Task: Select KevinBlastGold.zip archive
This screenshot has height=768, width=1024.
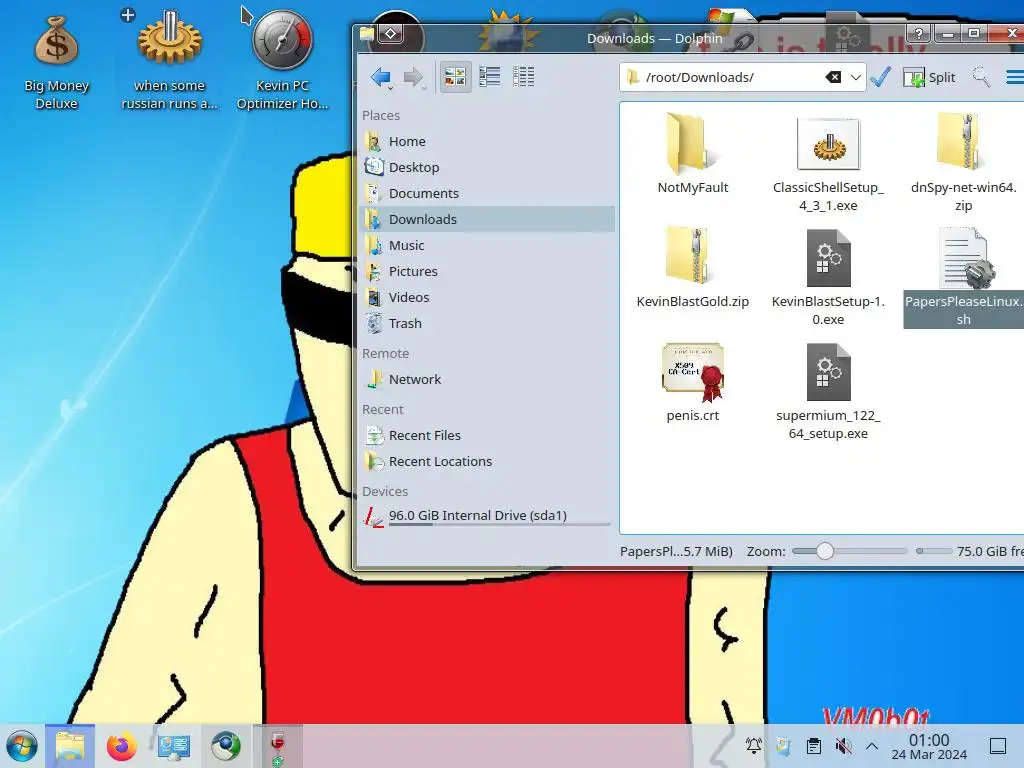Action: (692, 268)
